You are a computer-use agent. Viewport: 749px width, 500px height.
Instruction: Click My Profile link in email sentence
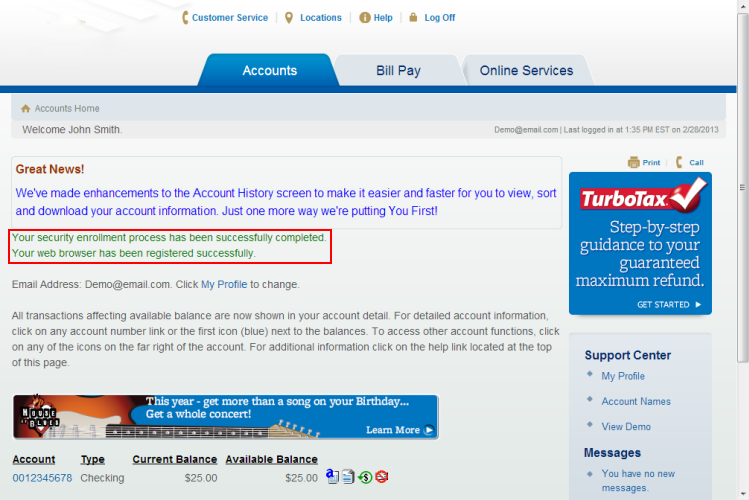(x=223, y=285)
